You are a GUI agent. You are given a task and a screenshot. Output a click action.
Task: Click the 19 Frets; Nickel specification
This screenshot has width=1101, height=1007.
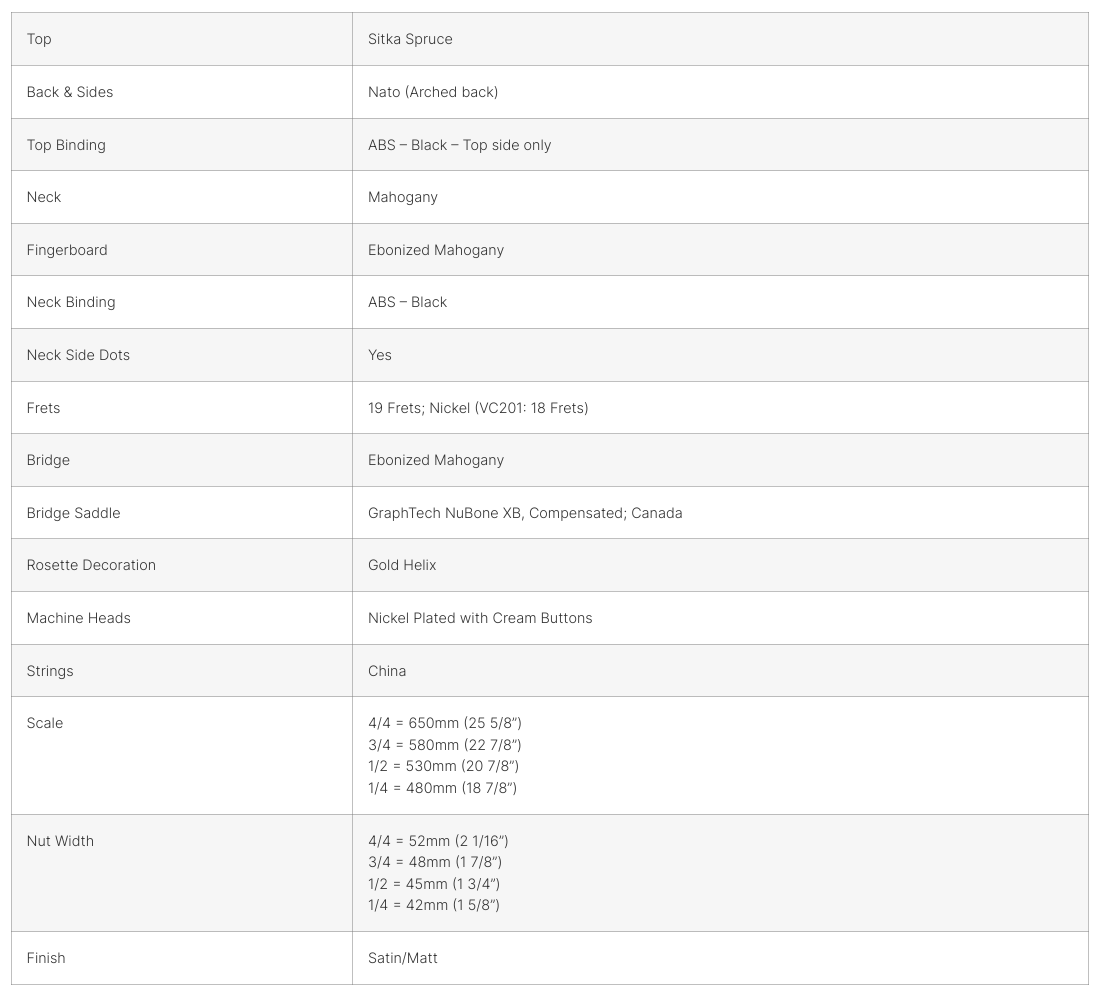click(x=478, y=408)
